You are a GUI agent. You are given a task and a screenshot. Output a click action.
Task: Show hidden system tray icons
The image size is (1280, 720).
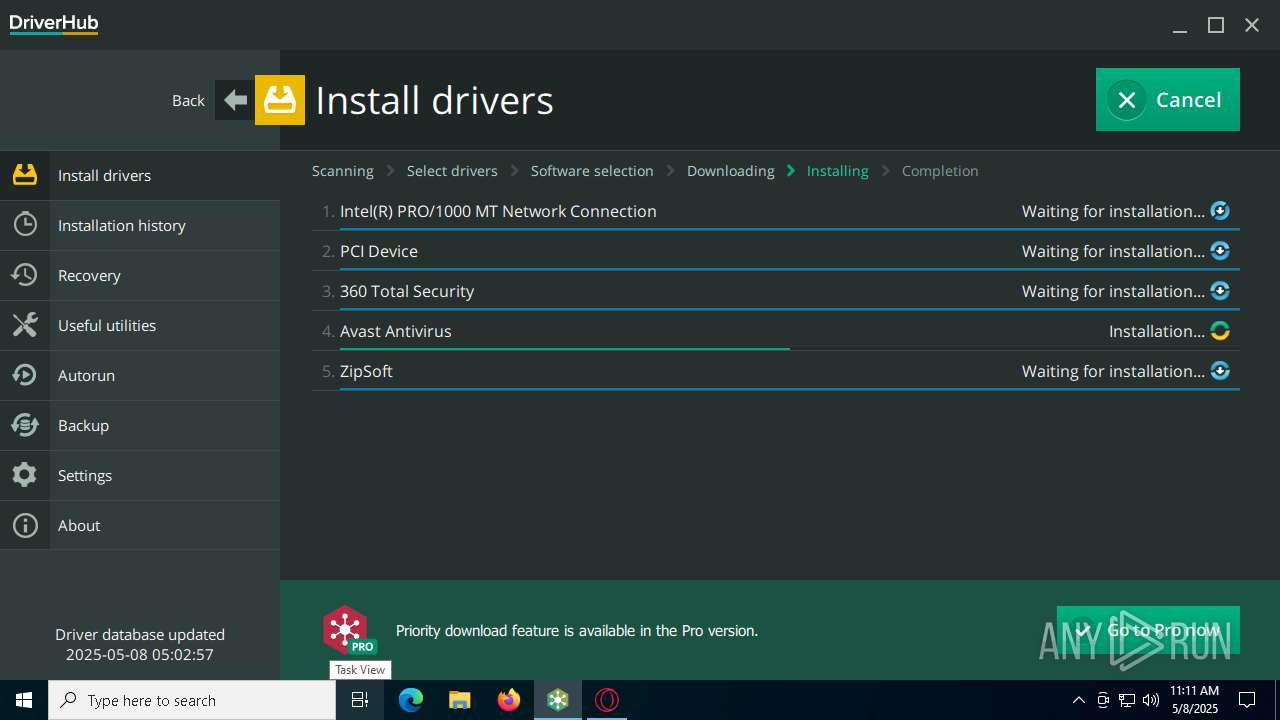pos(1079,700)
